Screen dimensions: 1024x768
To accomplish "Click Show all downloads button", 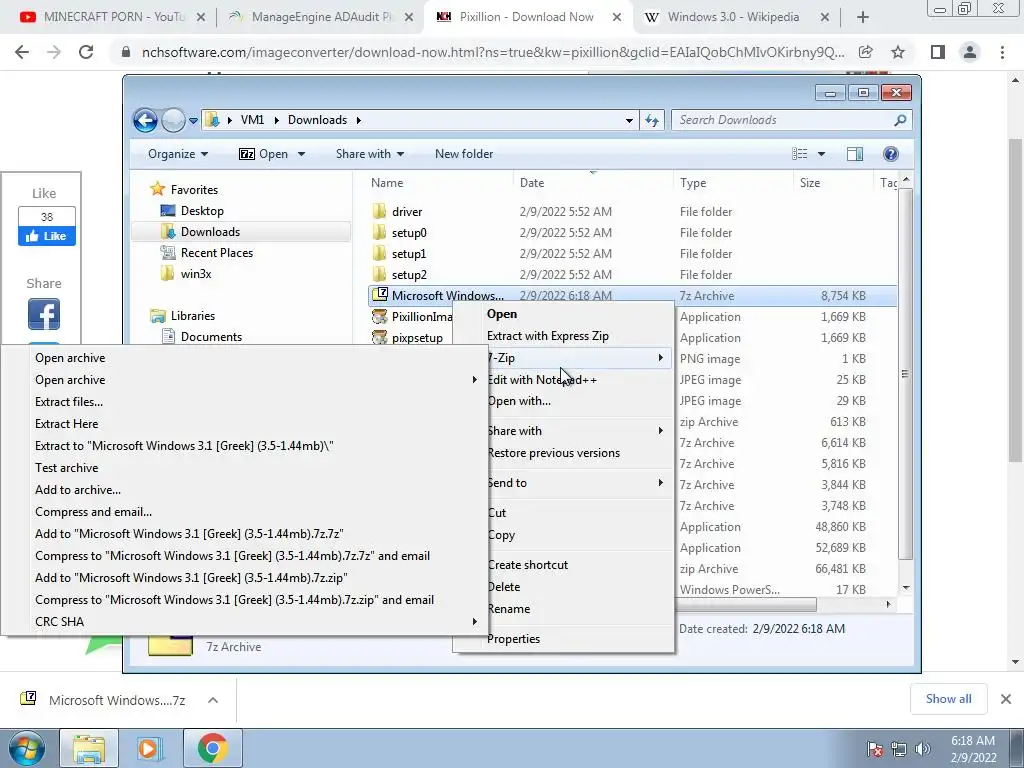I will point(948,699).
